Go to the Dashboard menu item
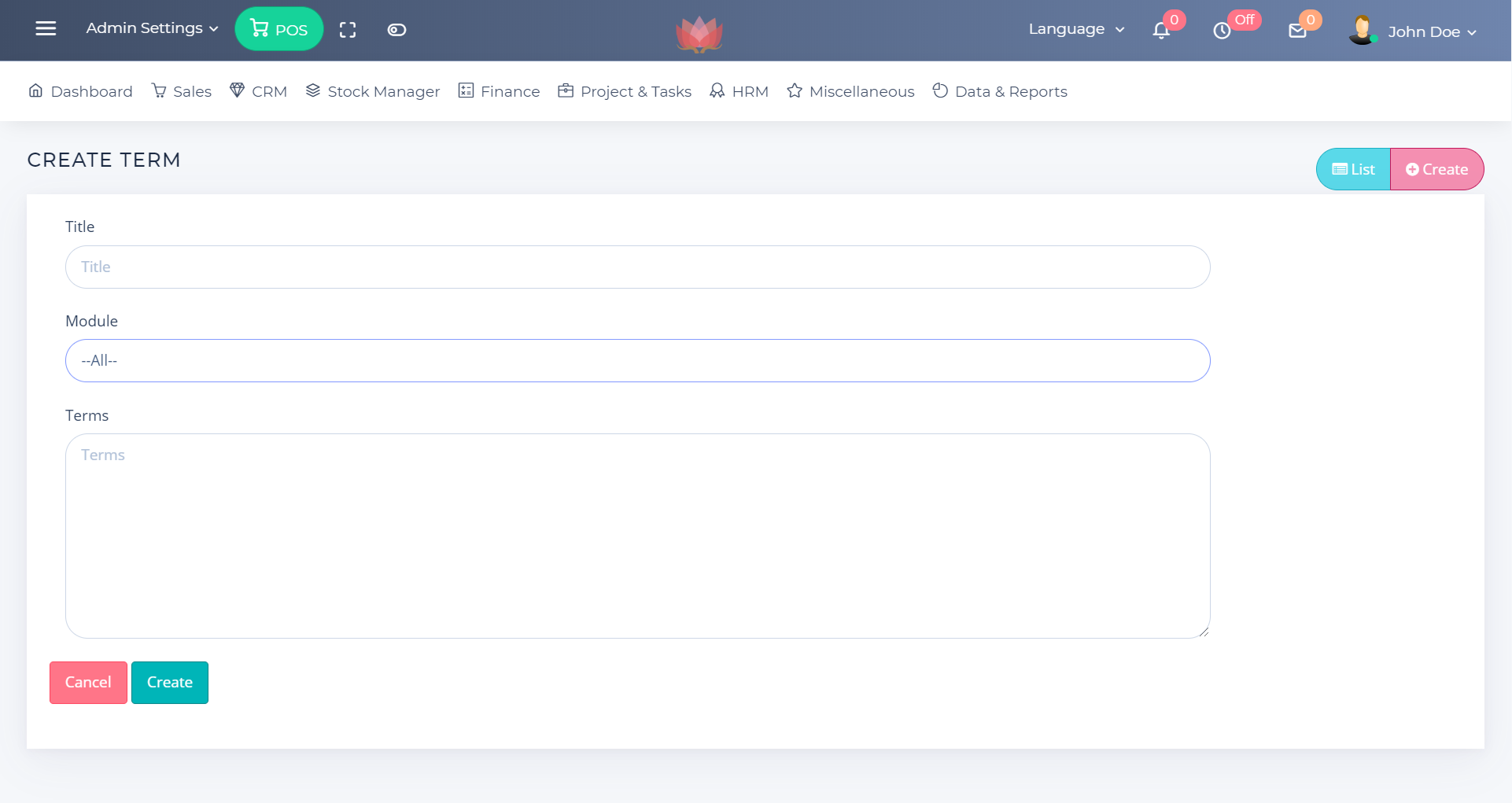The height and width of the screenshot is (803, 1512). (80, 91)
